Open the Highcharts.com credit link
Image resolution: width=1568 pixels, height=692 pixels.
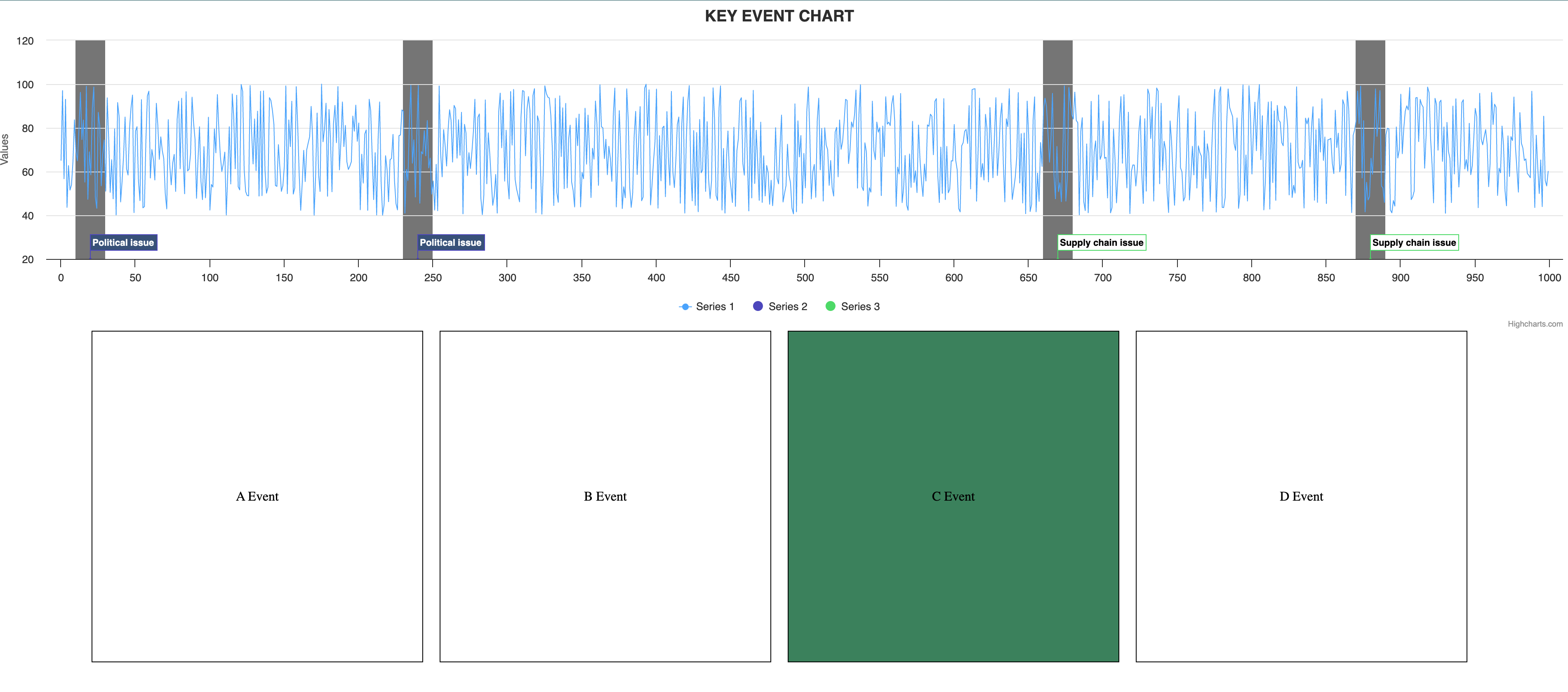[x=1535, y=324]
